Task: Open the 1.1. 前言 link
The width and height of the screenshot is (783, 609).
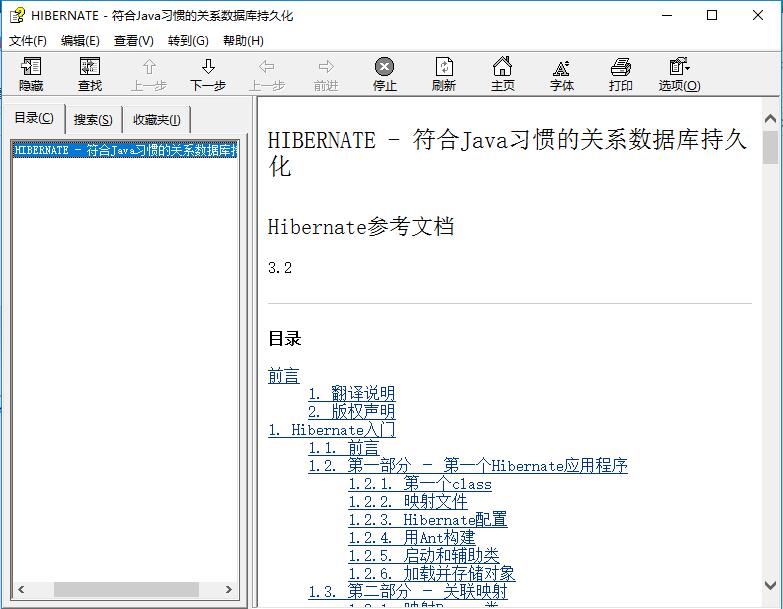Action: 344,448
